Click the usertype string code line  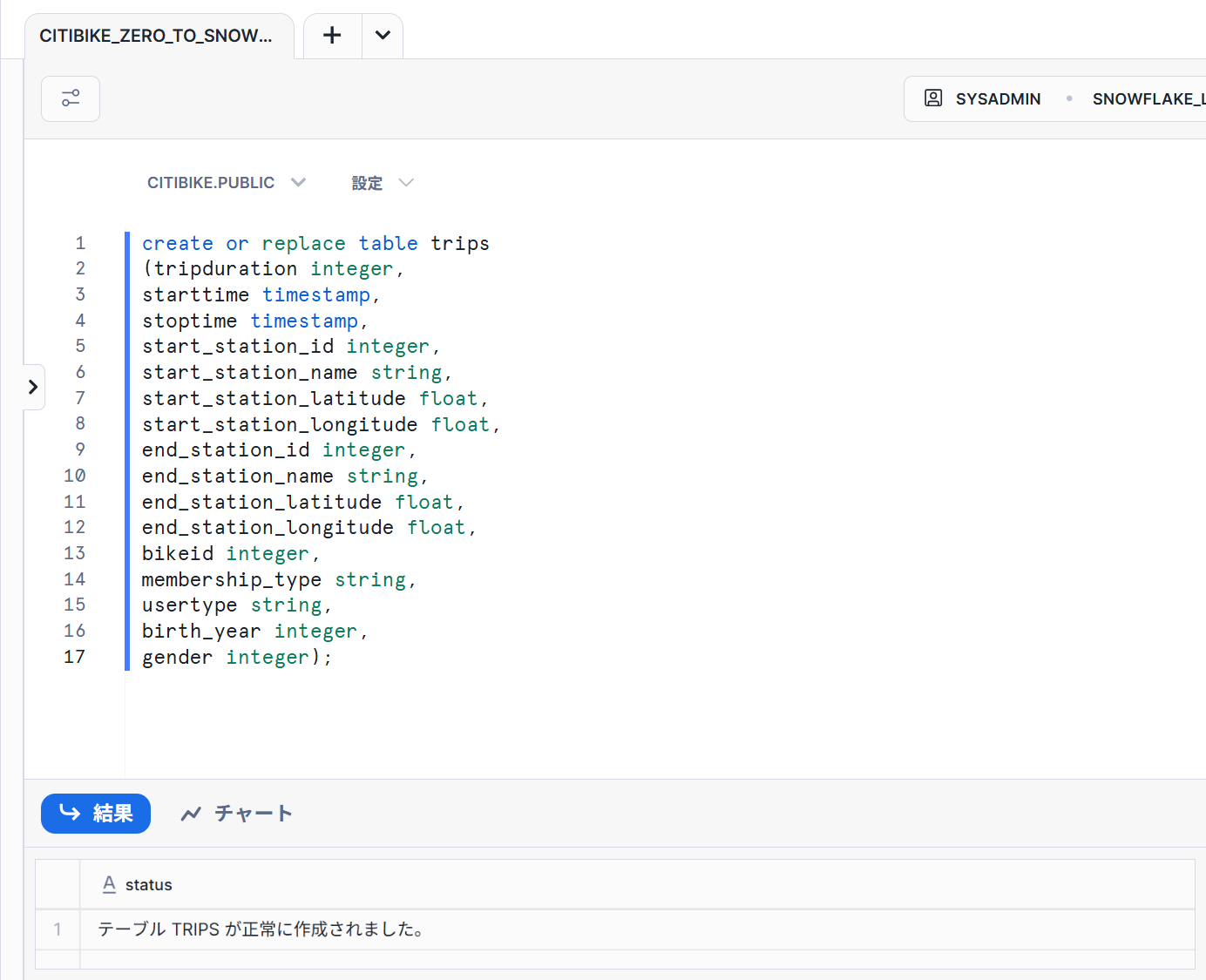click(x=237, y=605)
